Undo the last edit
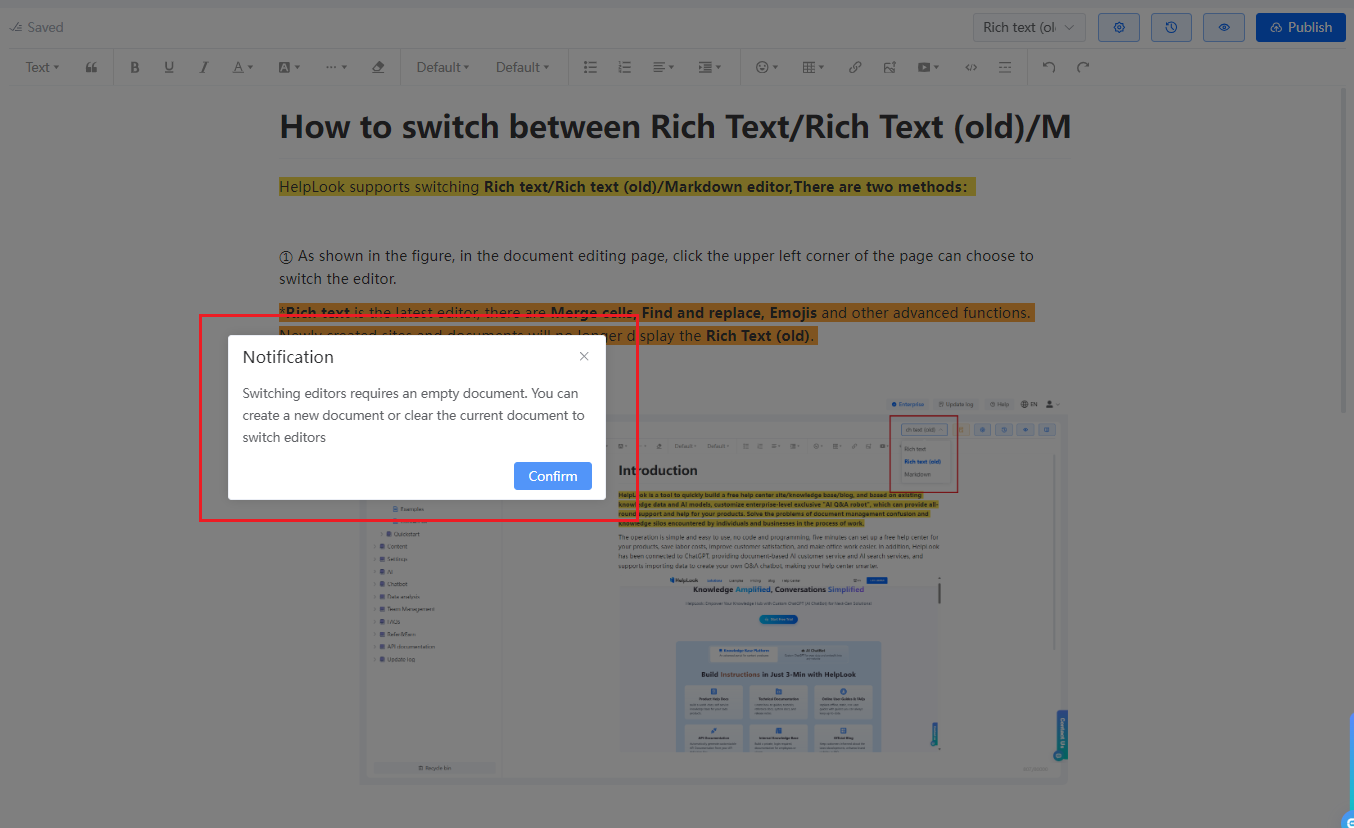Screen dimensions: 1354x828 pyautogui.click(x=1046, y=67)
